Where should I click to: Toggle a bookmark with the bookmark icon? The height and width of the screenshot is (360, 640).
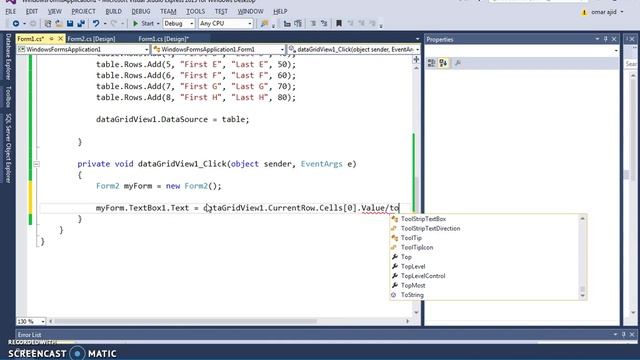[x=339, y=24]
